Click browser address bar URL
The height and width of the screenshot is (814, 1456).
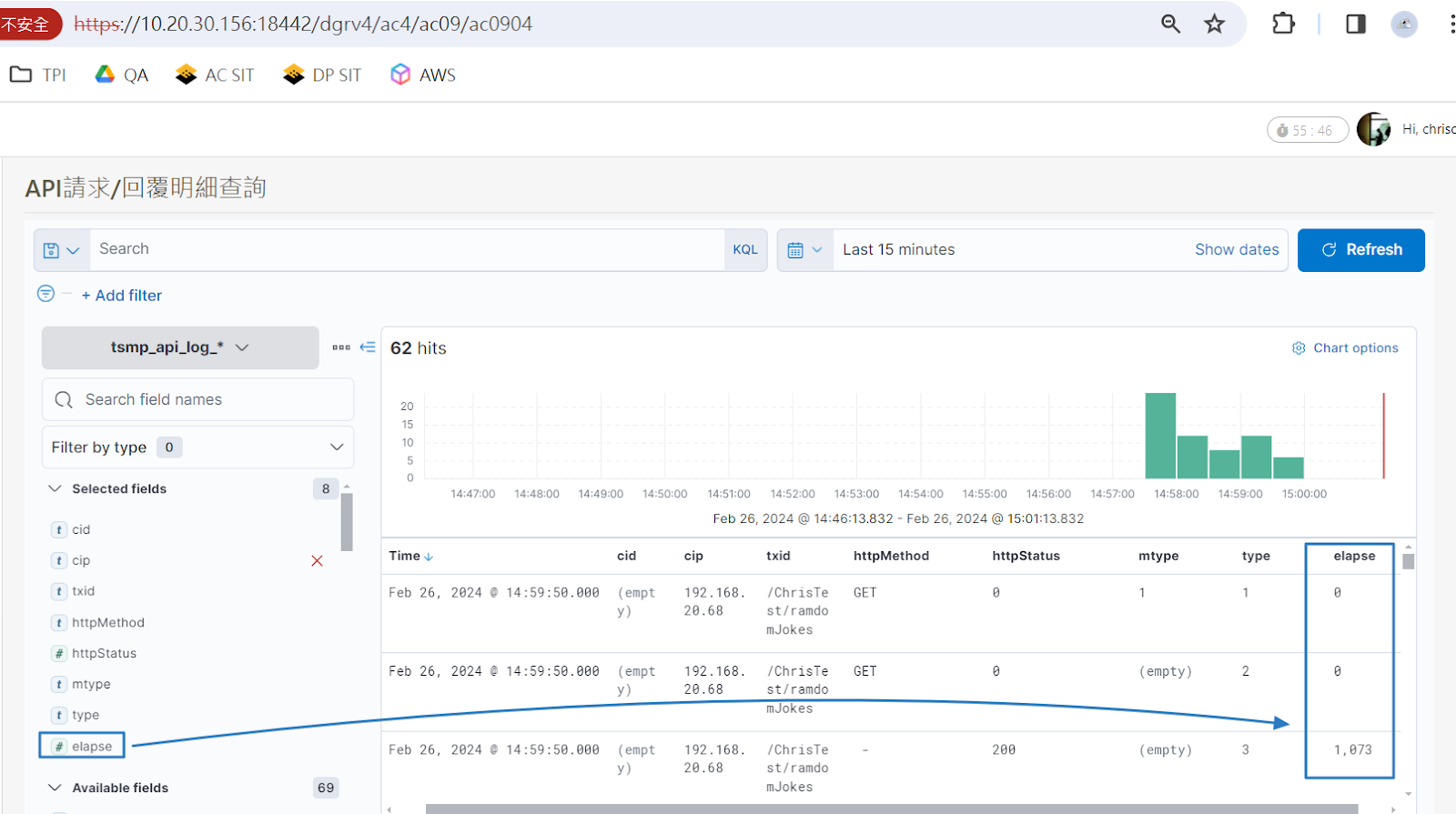[x=303, y=24]
